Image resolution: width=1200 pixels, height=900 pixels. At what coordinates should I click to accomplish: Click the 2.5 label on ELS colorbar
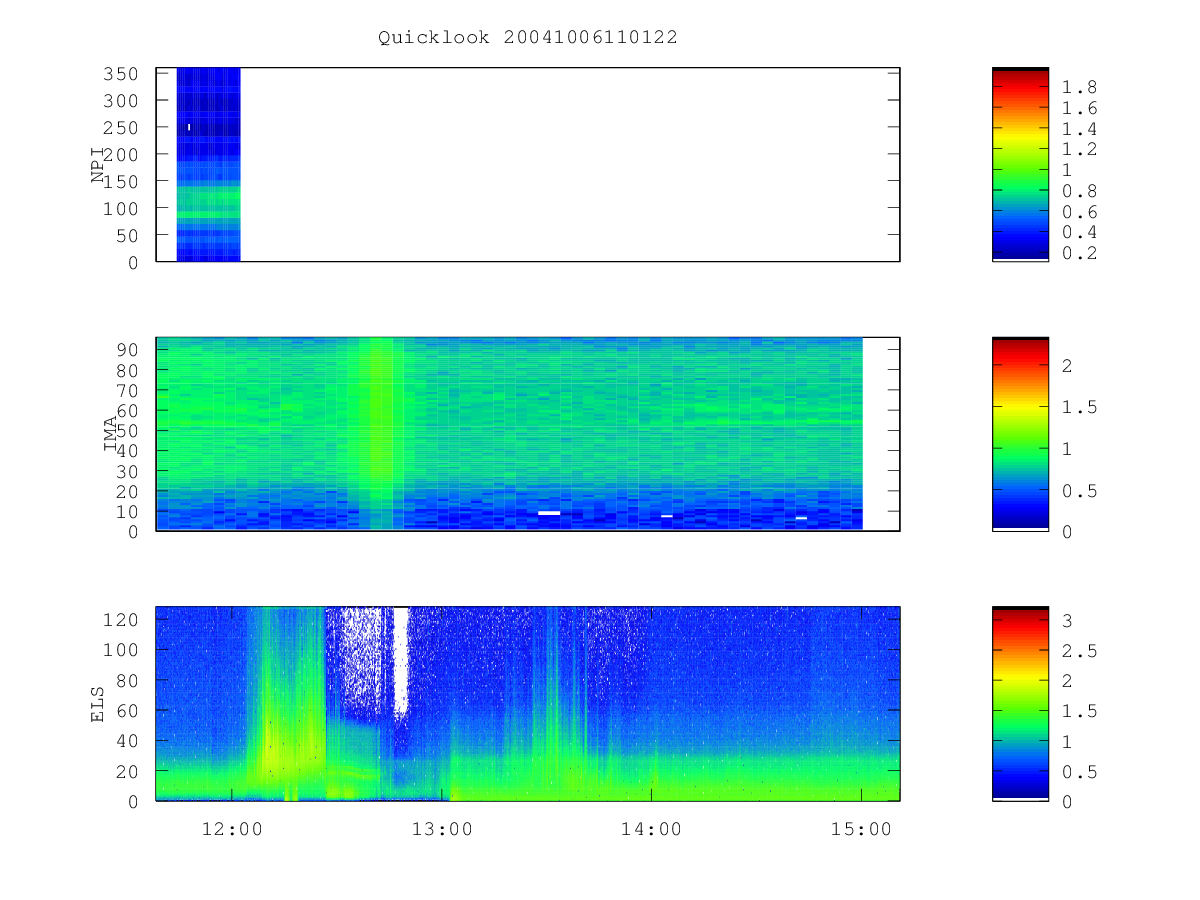point(1079,651)
